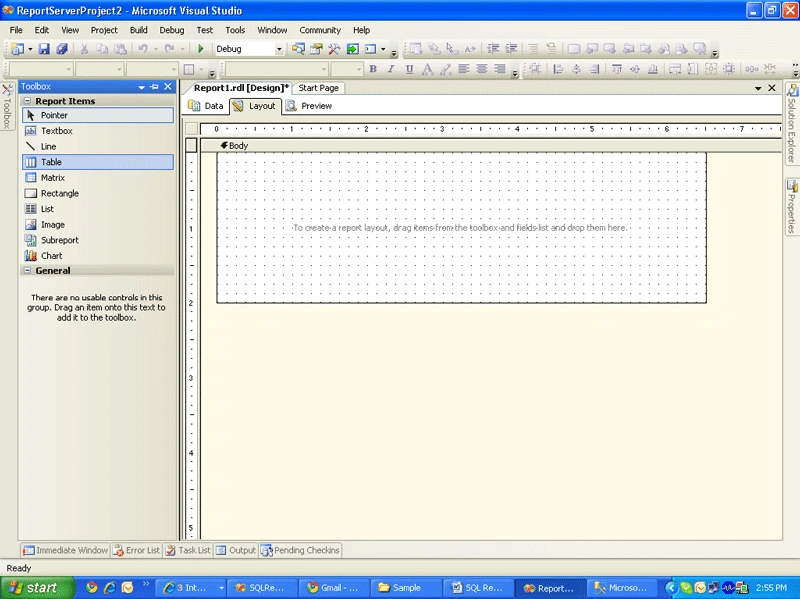Viewport: 800px width, 599px height.
Task: Collapse the General toolbox group
Action: [x=28, y=270]
